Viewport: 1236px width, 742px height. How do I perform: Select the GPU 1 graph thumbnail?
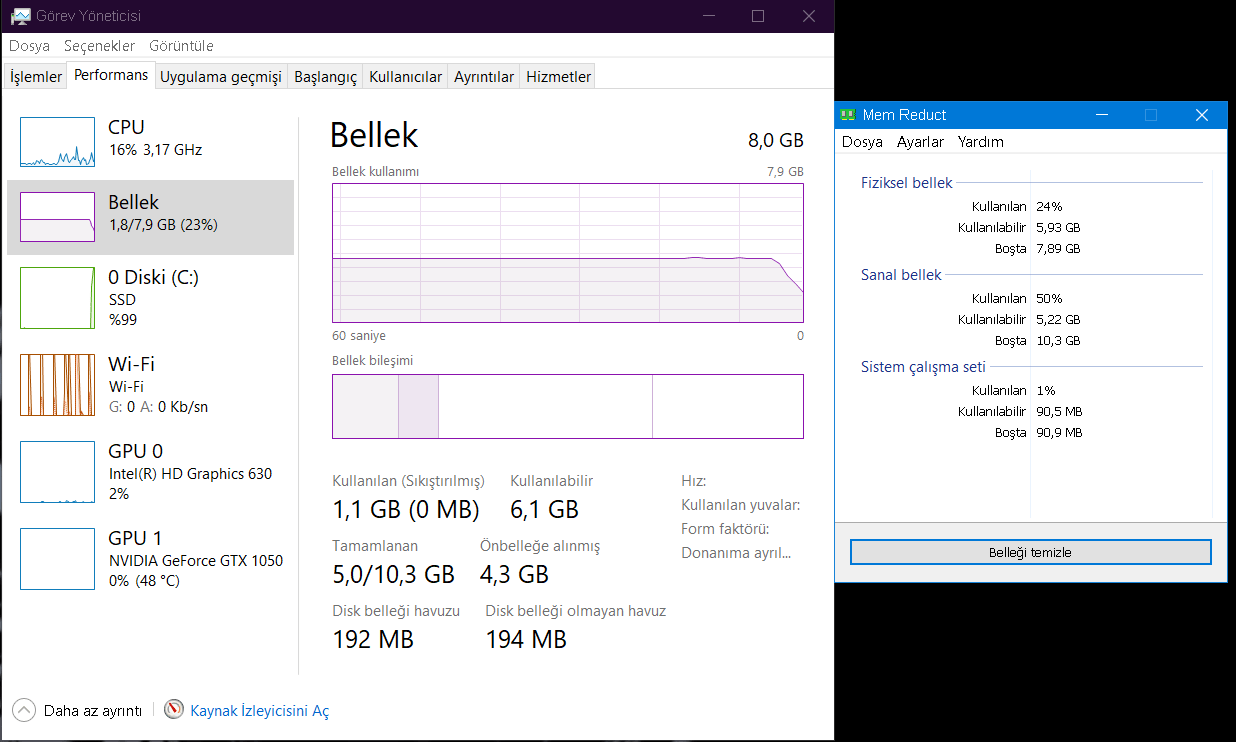[57, 559]
